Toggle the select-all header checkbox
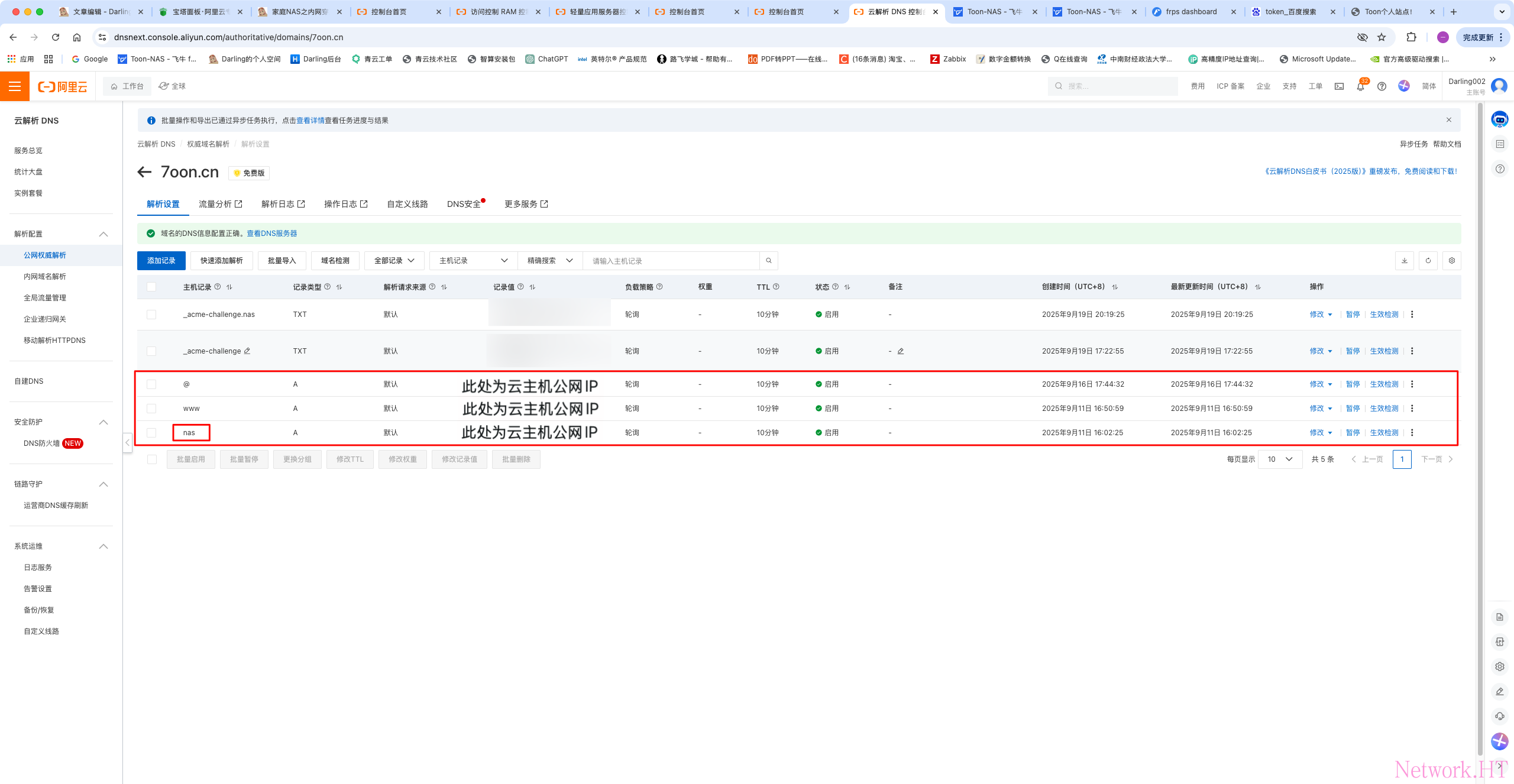Image resolution: width=1514 pixels, height=784 pixels. [151, 287]
